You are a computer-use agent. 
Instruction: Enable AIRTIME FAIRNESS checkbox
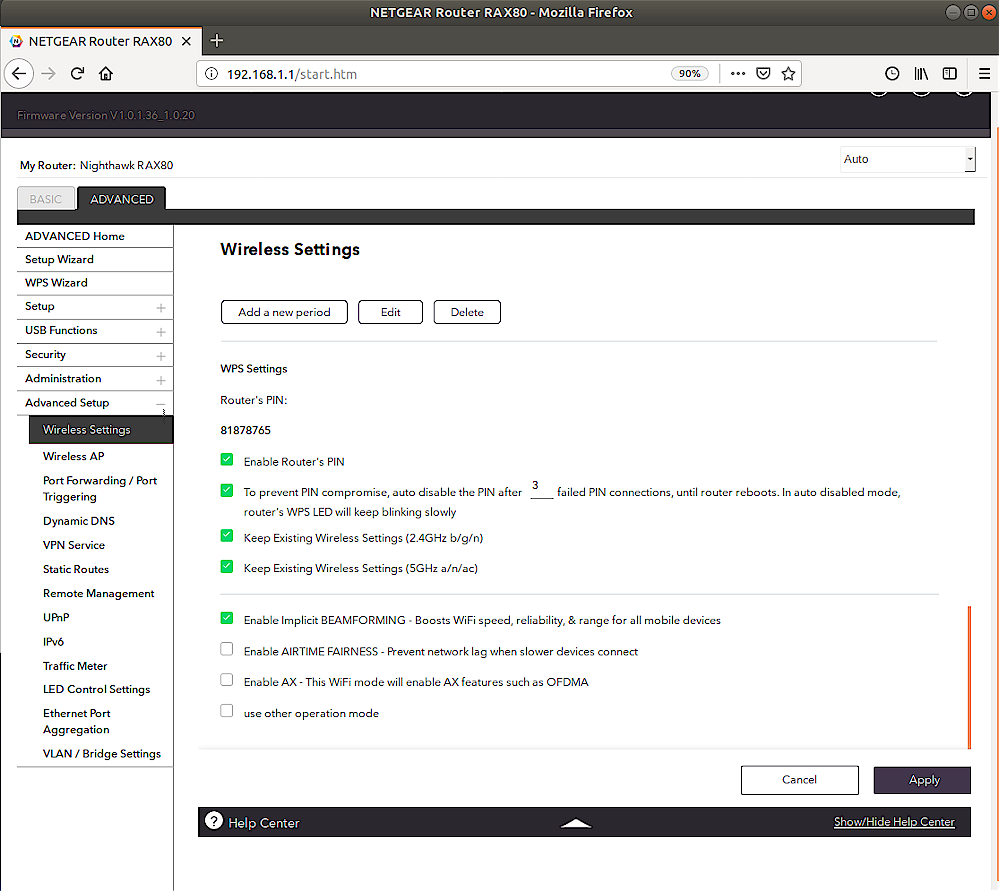click(227, 649)
